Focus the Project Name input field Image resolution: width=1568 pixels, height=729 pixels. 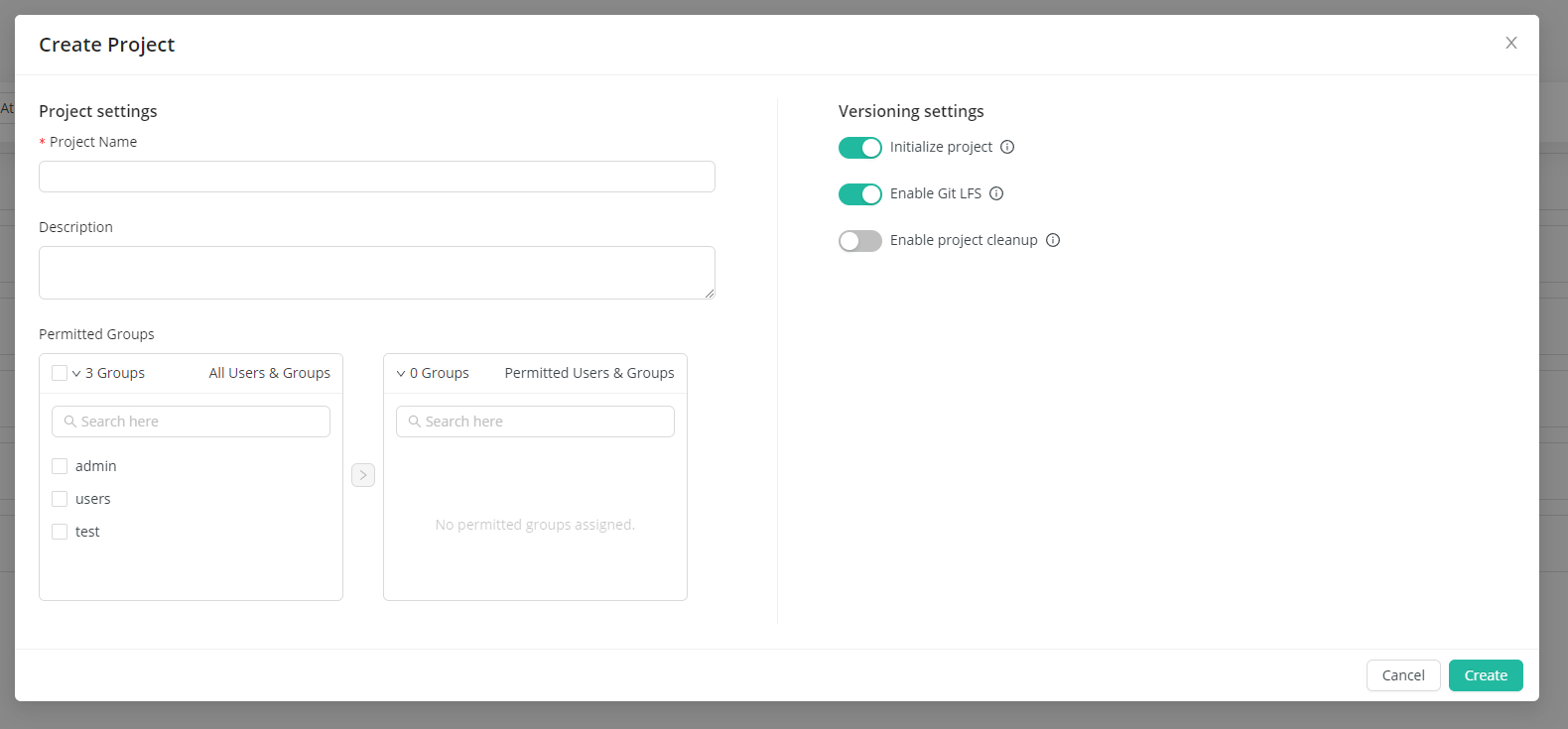pyautogui.click(x=377, y=177)
